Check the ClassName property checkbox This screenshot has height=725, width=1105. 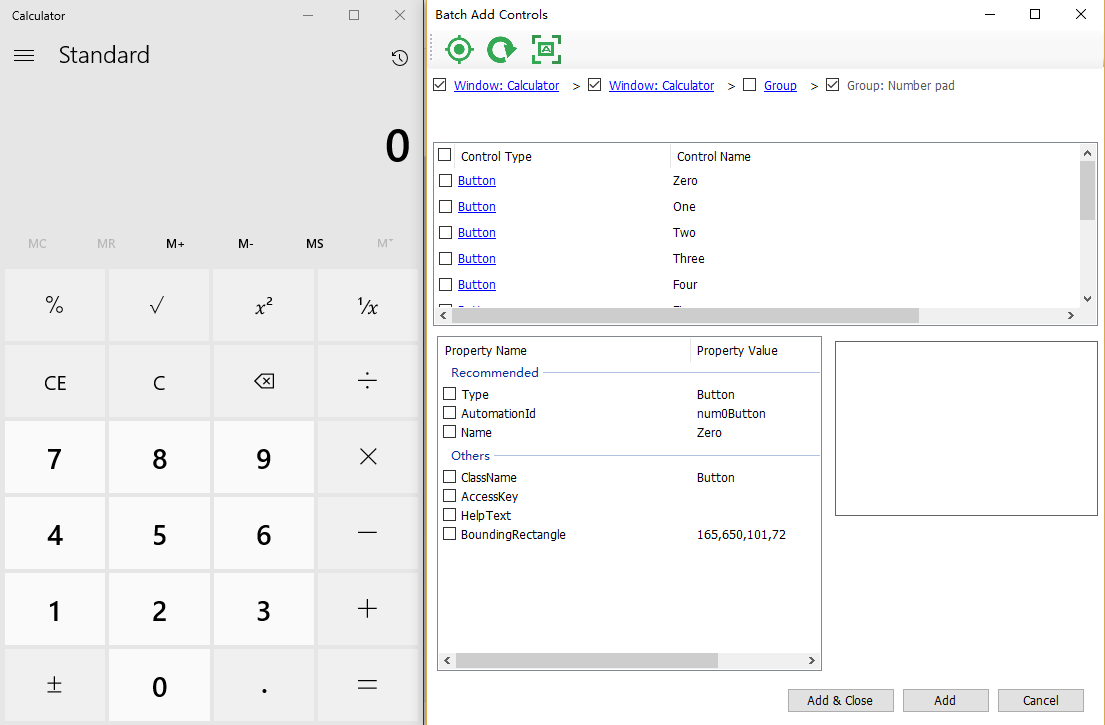click(x=450, y=476)
